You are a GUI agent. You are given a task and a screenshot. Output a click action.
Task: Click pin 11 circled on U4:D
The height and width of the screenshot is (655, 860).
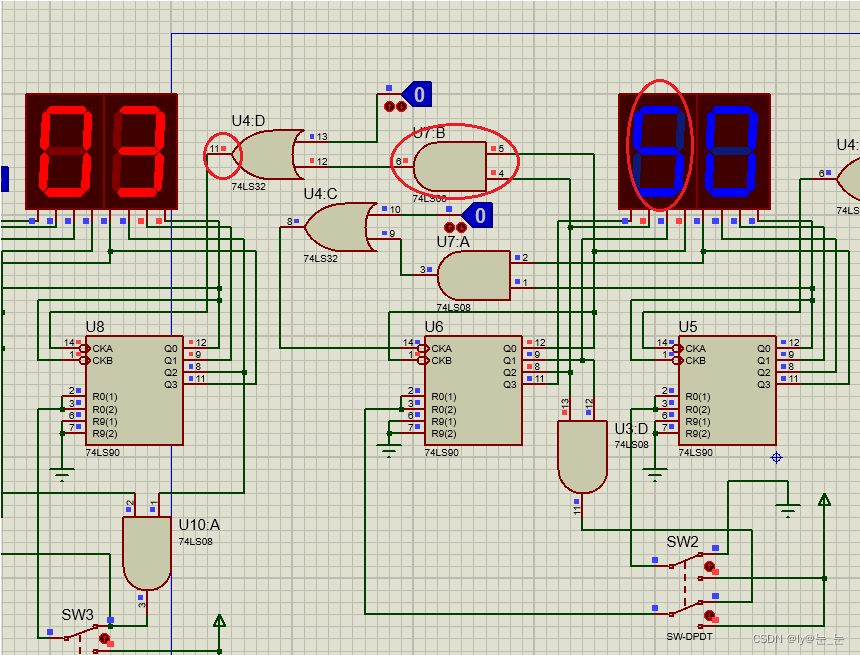pos(222,148)
